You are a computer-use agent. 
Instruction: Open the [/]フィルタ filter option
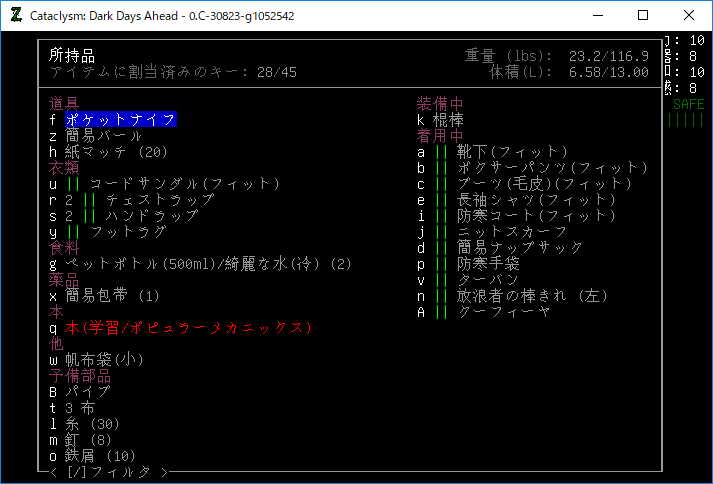110,472
